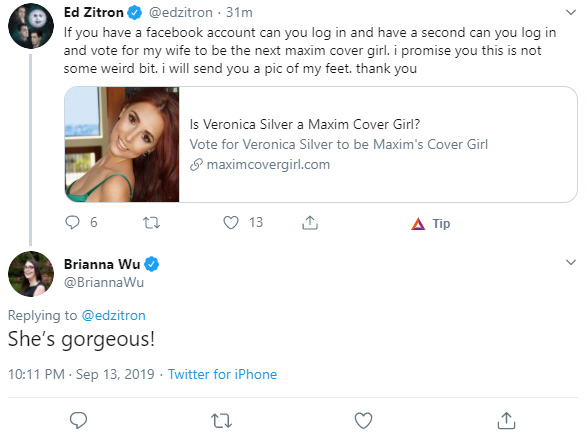Reply to Brianna Wu's tweet
The height and width of the screenshot is (439, 587).
pyautogui.click(x=79, y=420)
